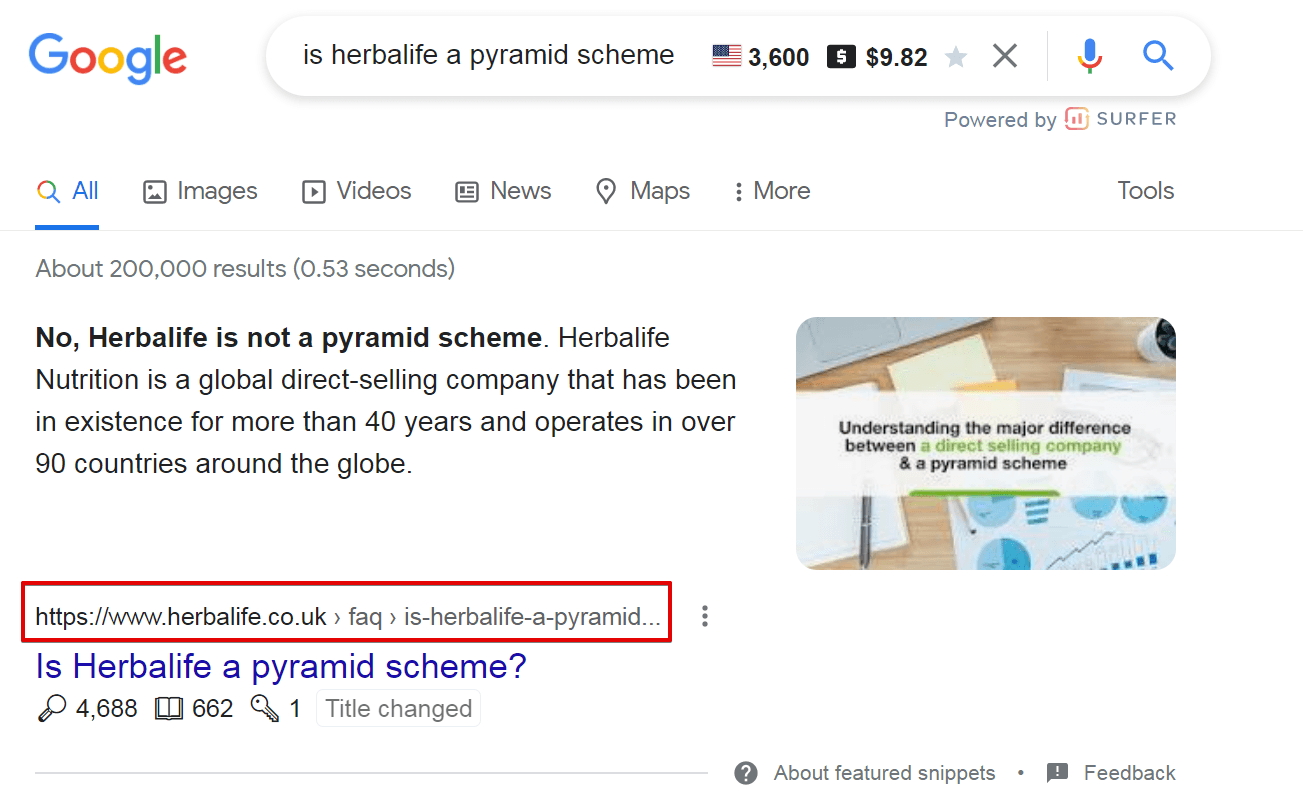Switch to the Images tab

coord(200,191)
